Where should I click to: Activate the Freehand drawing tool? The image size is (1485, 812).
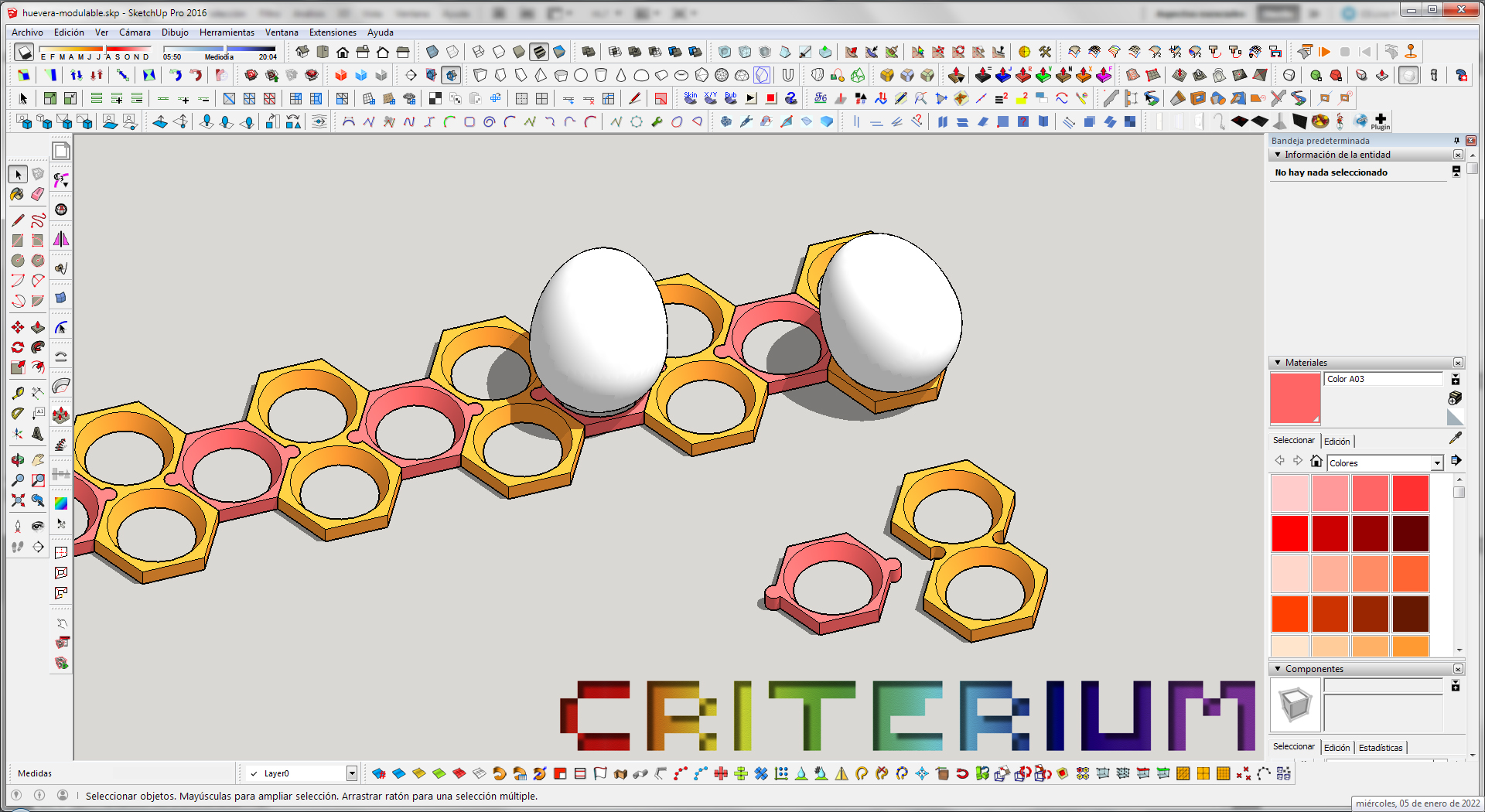(x=38, y=221)
